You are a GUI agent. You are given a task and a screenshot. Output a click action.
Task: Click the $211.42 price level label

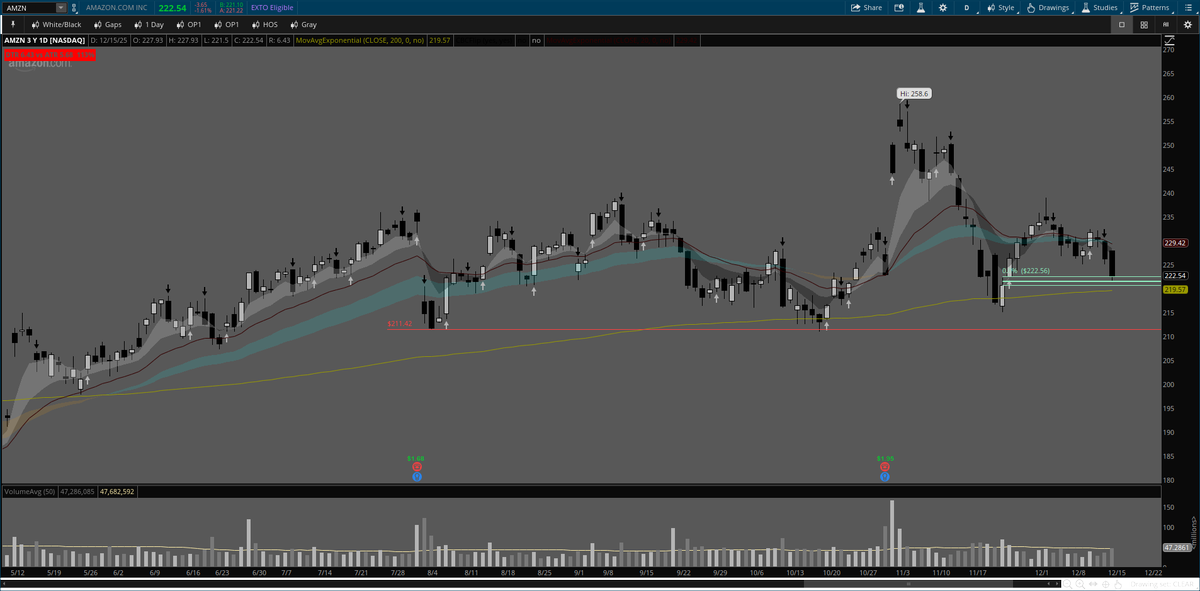coord(400,324)
